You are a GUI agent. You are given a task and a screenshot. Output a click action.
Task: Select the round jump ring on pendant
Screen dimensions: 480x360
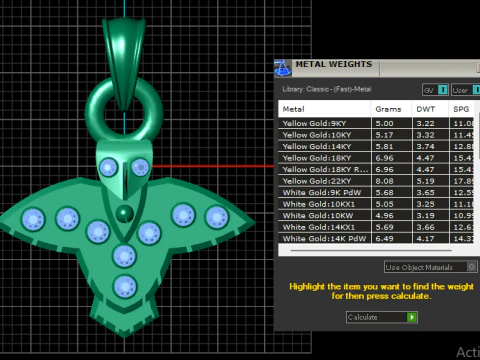(x=92, y=112)
